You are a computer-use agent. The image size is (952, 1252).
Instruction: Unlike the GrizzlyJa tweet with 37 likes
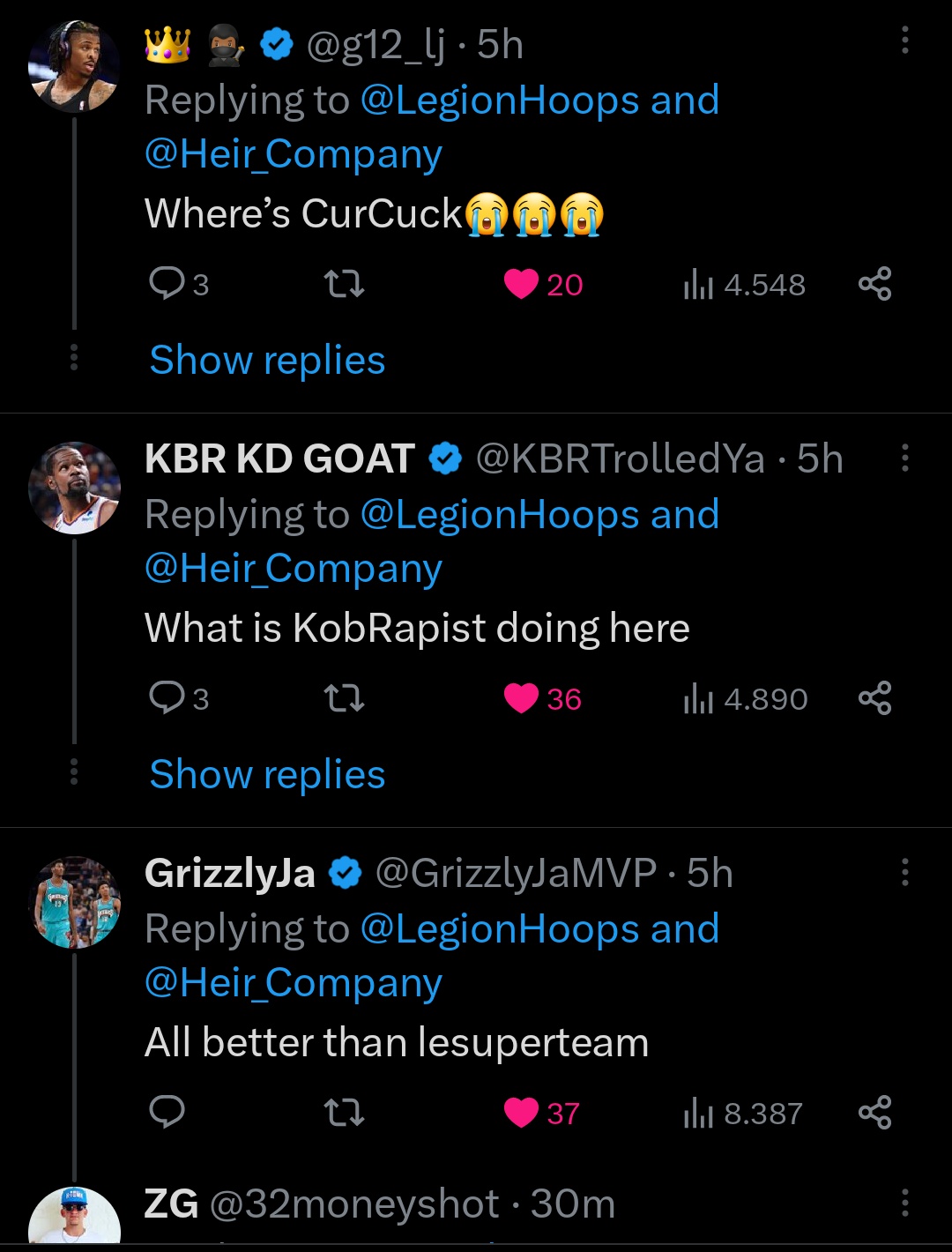tap(521, 1113)
